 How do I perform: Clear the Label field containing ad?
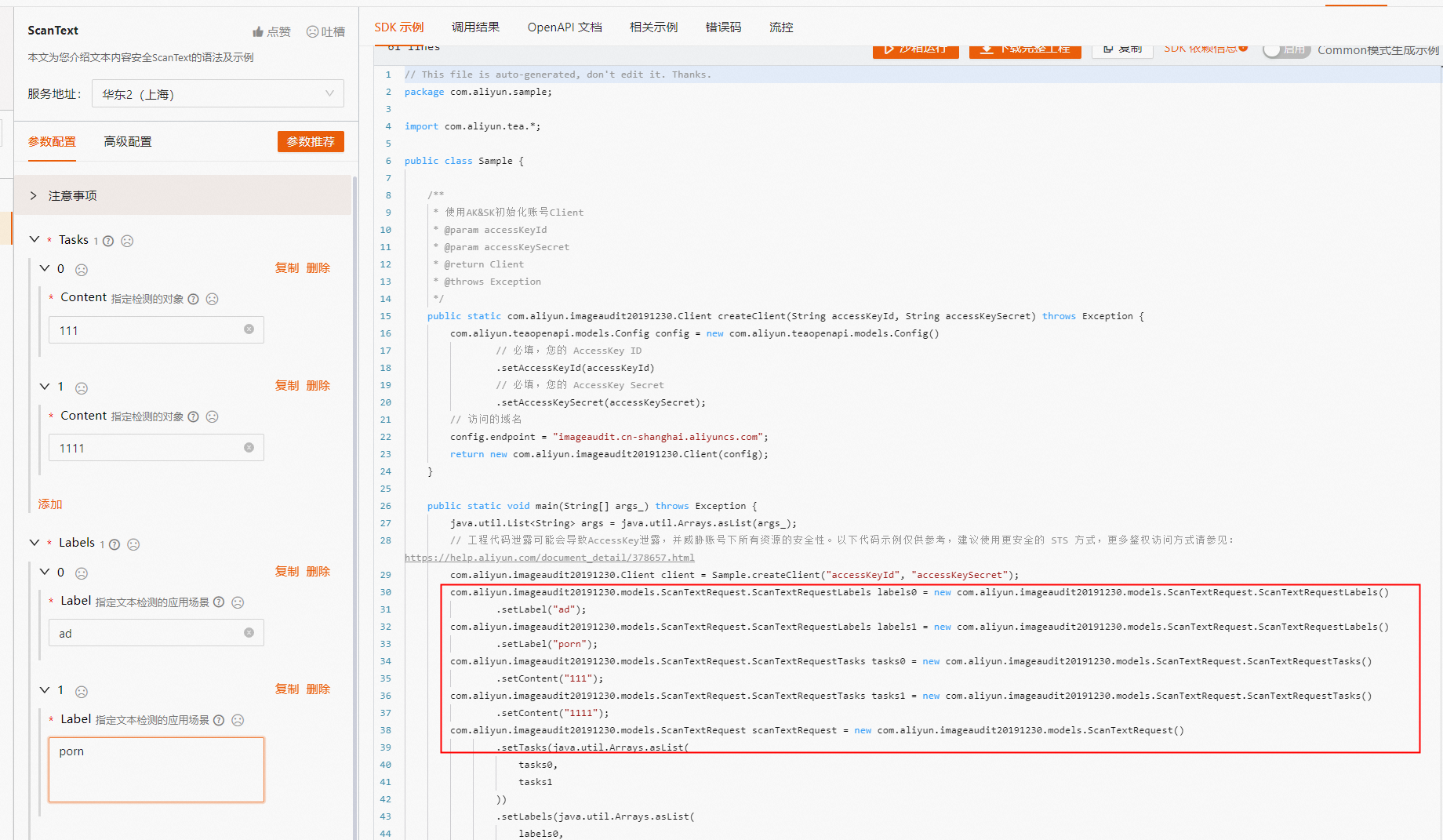click(249, 632)
